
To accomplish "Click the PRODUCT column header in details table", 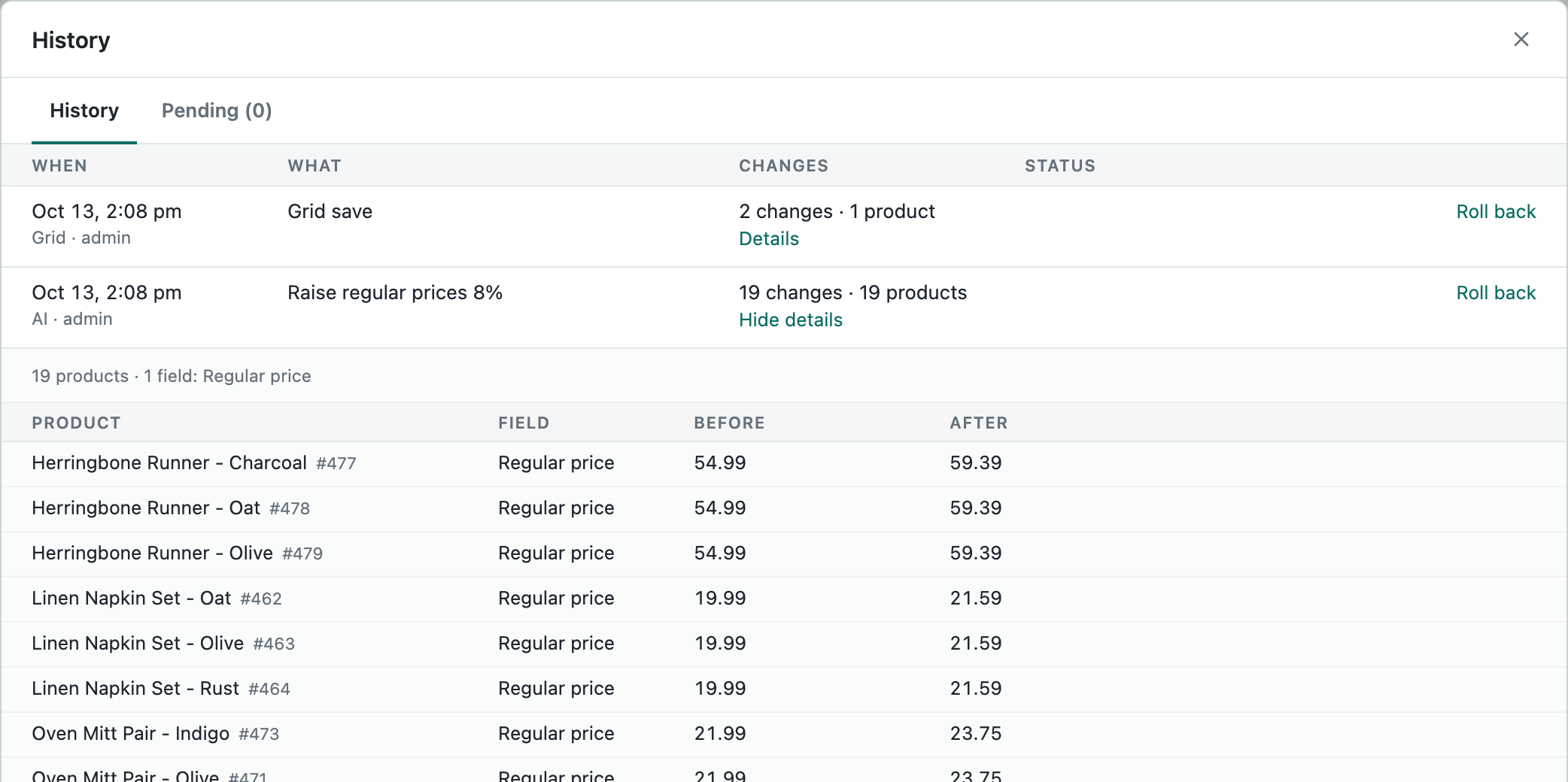I will point(76,423).
